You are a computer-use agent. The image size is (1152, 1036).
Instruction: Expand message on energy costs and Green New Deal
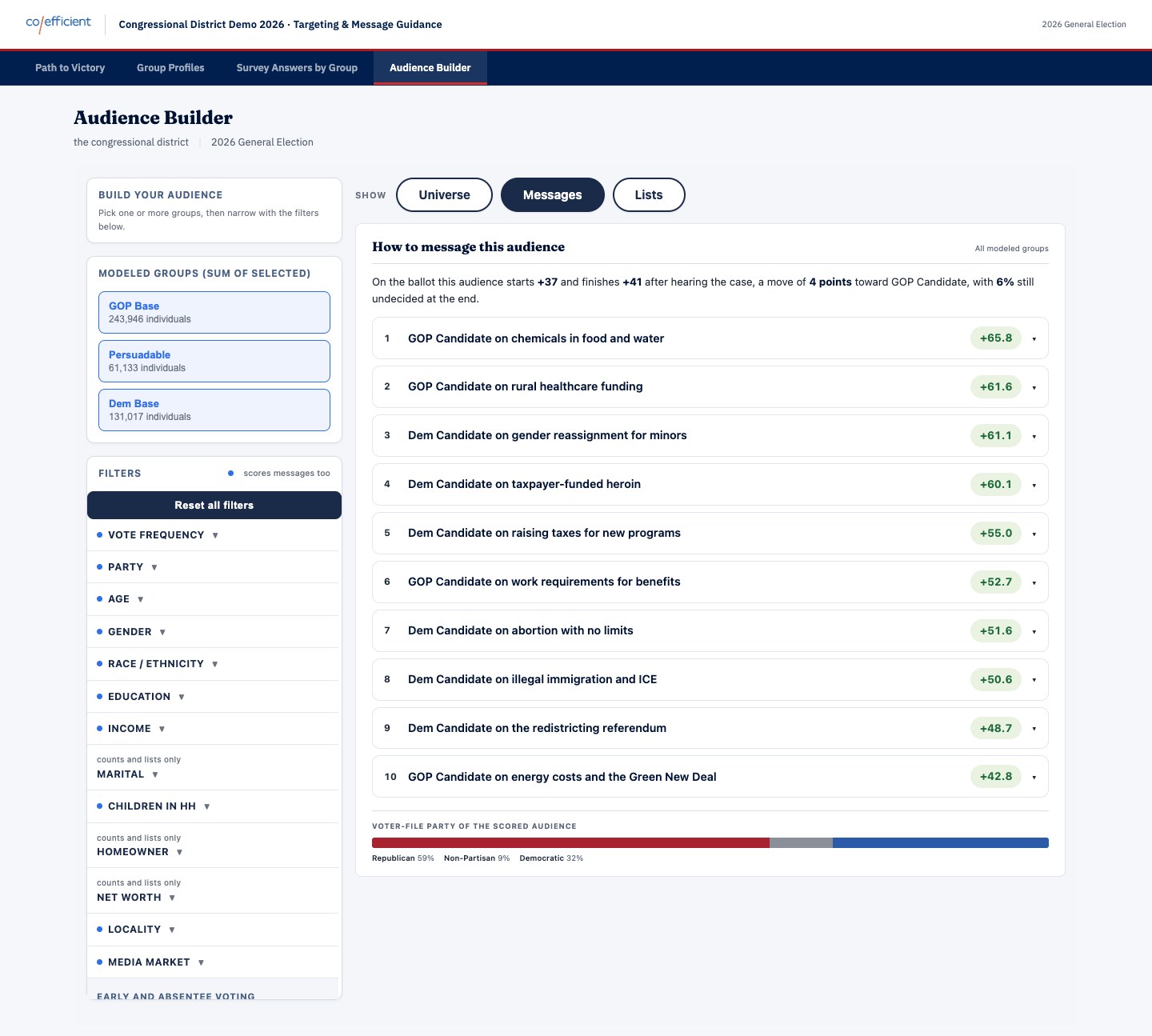click(710, 777)
